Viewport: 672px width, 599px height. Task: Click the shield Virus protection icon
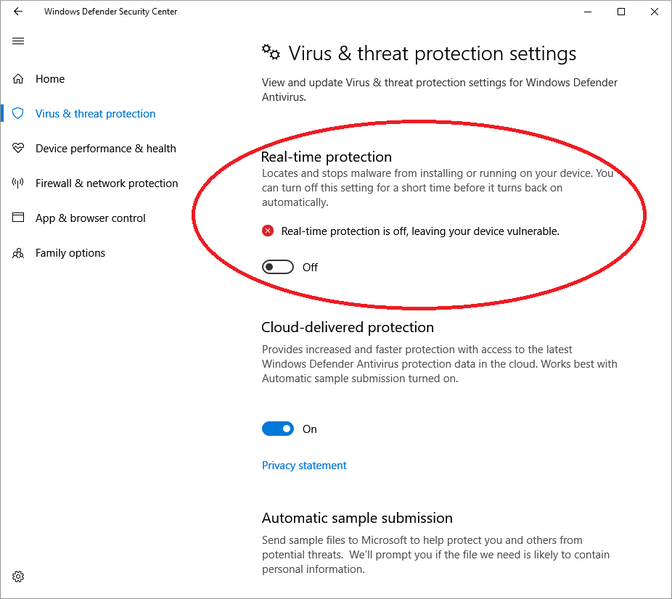[x=18, y=114]
